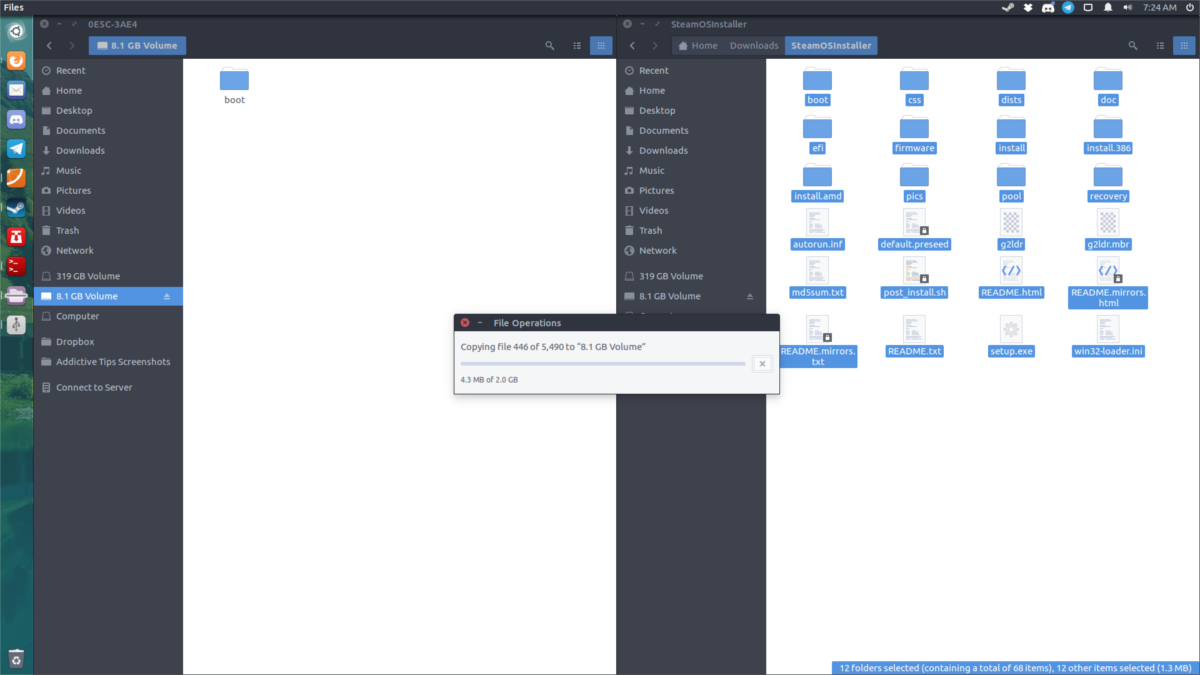The width and height of the screenshot is (1200, 675).
Task: Click the 8.1 GB Volume path bar button
Action: click(x=137, y=46)
